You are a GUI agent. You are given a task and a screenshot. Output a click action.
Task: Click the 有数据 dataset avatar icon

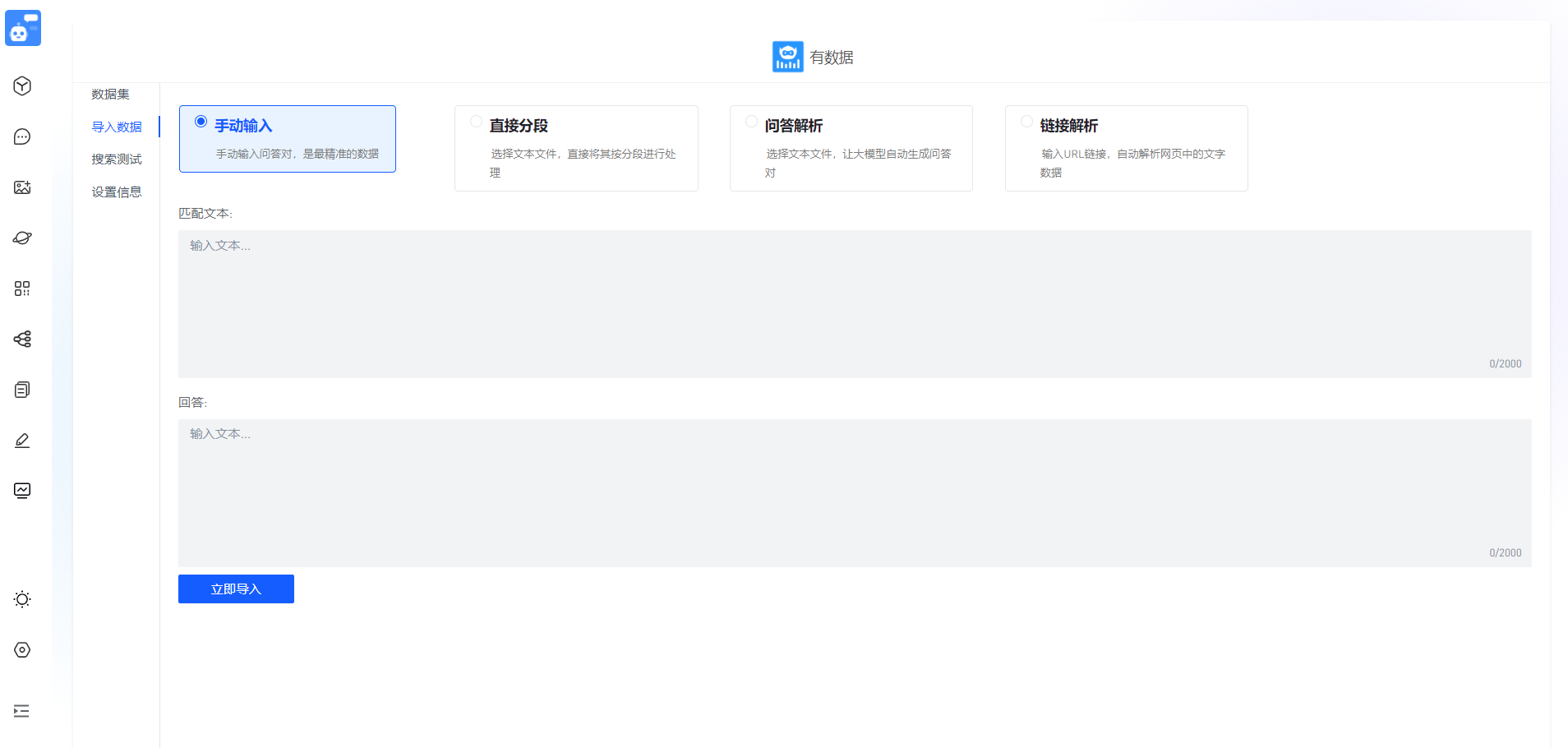788,57
